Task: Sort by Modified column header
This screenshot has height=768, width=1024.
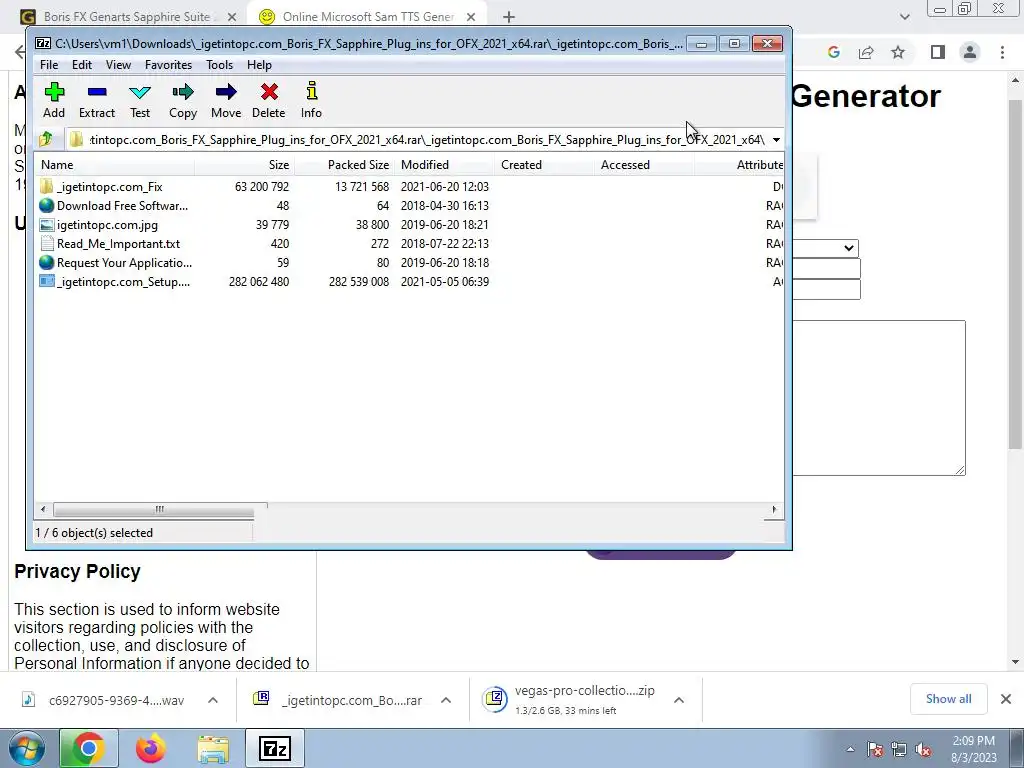Action: click(x=445, y=165)
